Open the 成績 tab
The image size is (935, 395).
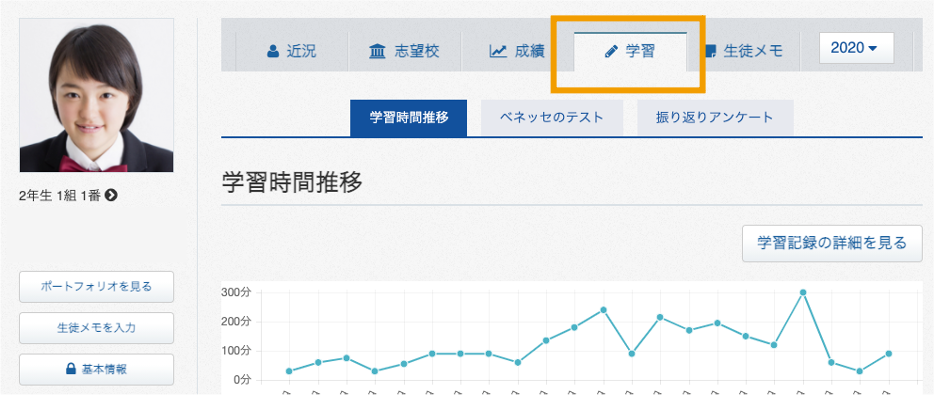point(517,51)
